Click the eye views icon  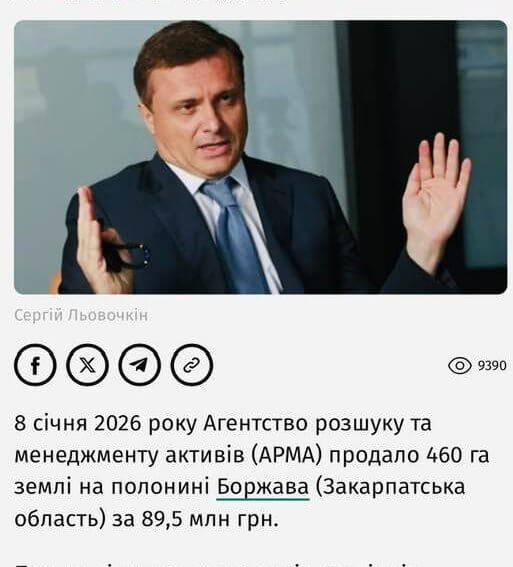(459, 366)
